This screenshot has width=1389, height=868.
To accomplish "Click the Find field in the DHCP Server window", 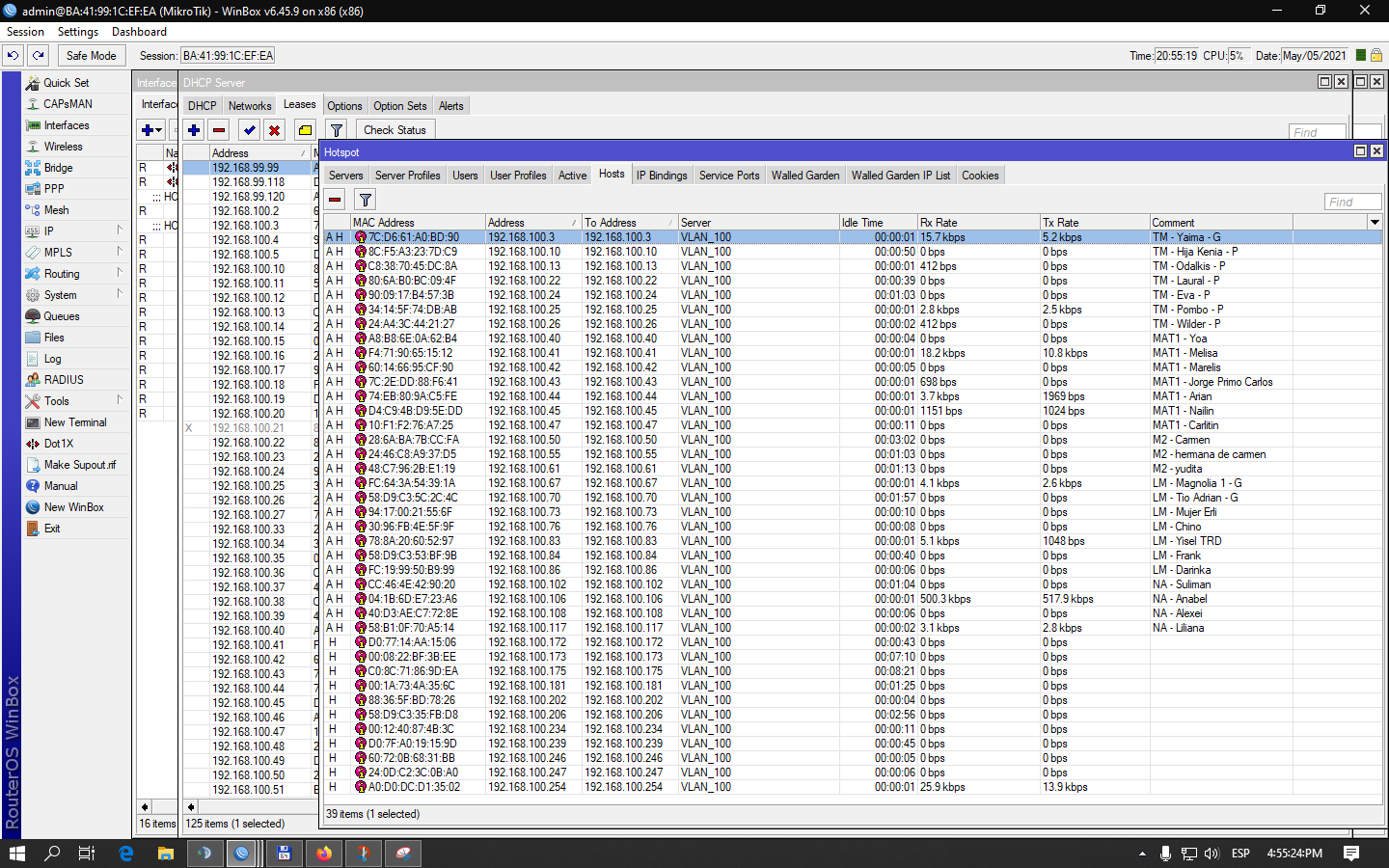I will (1318, 132).
